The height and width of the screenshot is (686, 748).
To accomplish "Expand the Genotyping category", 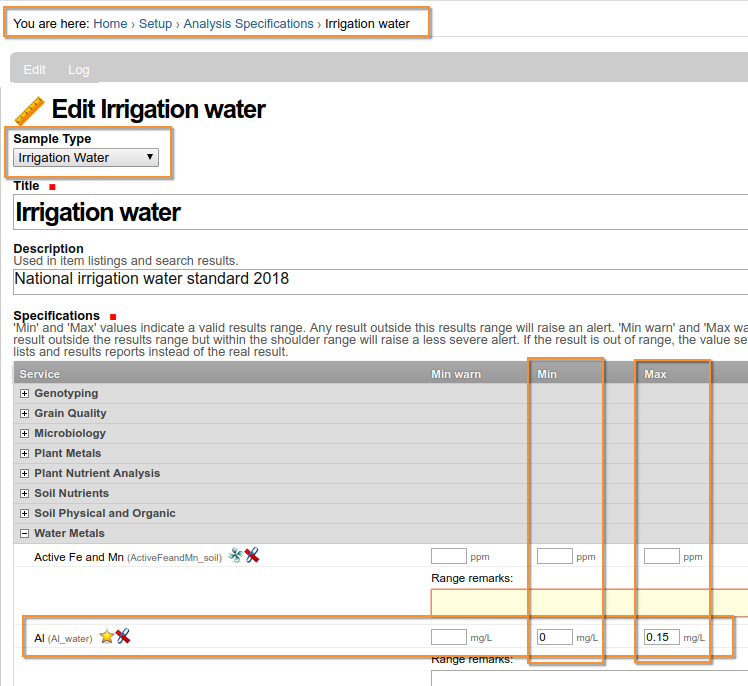I will click(25, 393).
